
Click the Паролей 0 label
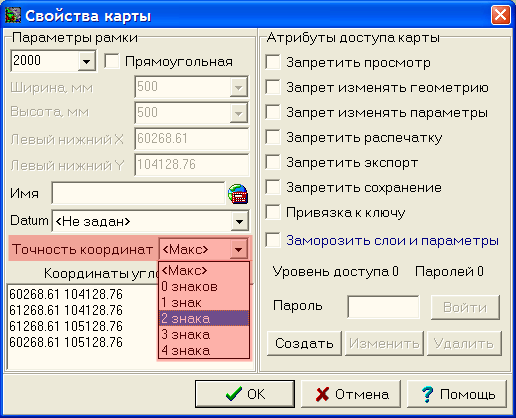point(449,272)
